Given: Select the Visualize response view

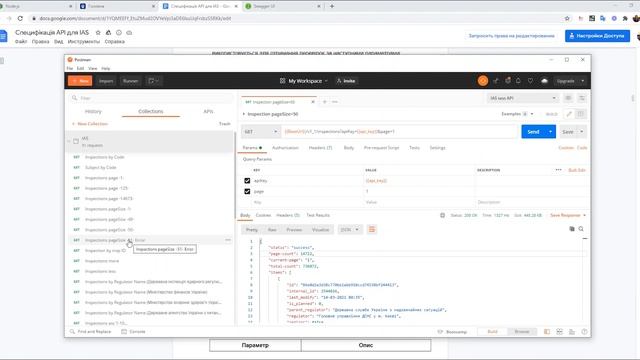Looking at the screenshot, I should click(320, 230).
